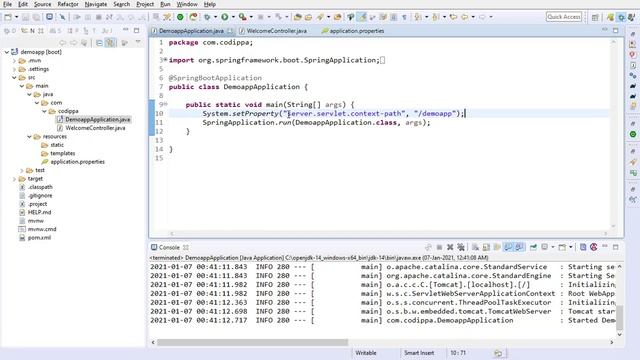Select application.properties in Package Explorer
The image size is (640, 360).
[x=78, y=162]
